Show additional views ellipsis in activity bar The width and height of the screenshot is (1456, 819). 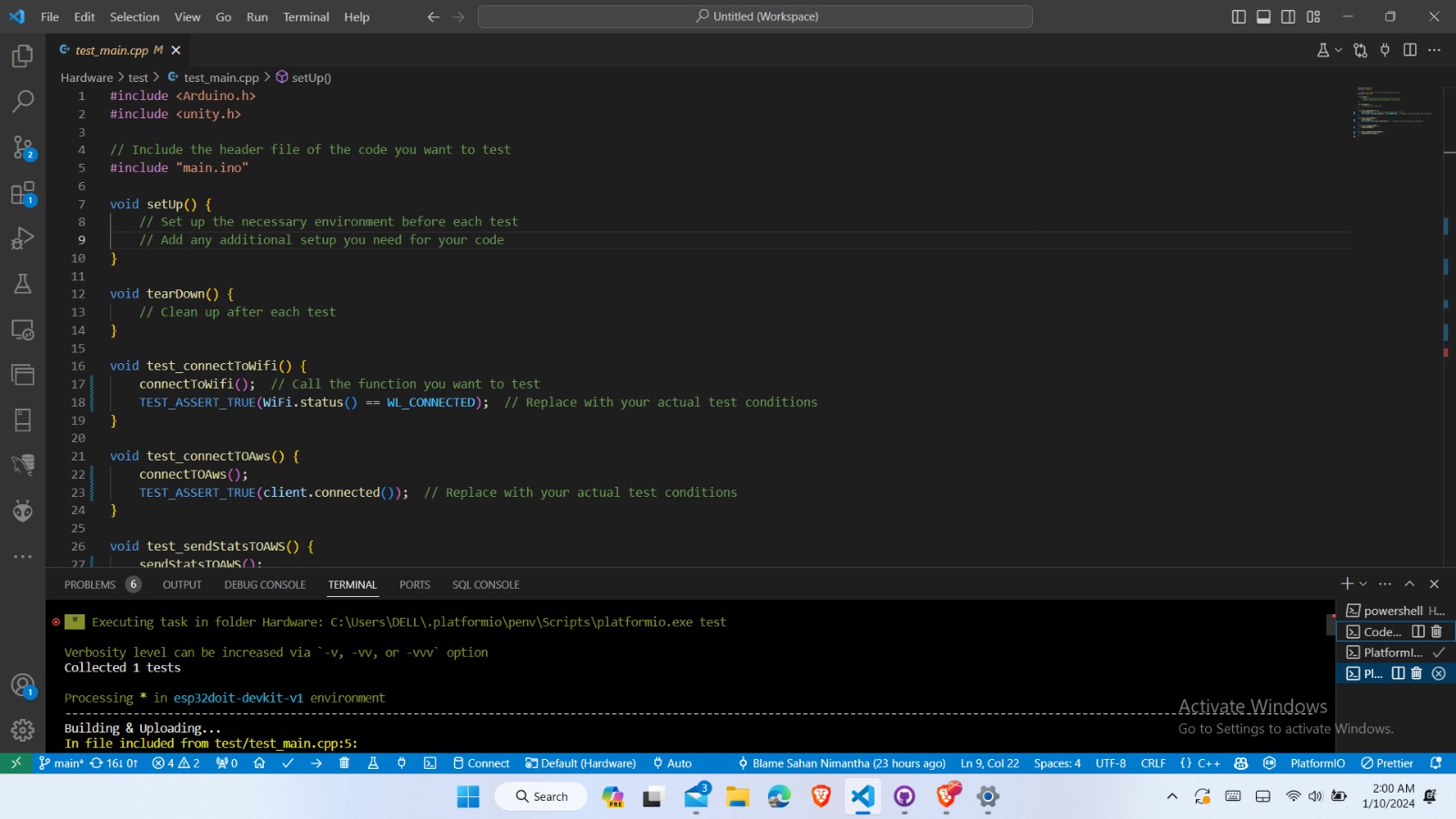[23, 556]
